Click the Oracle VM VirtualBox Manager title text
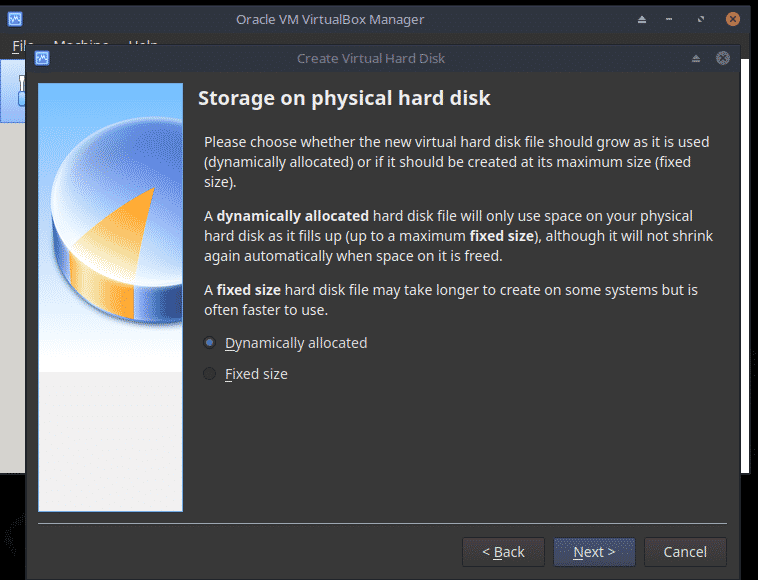Viewport: 758px width, 580px height. pyautogui.click(x=330, y=19)
